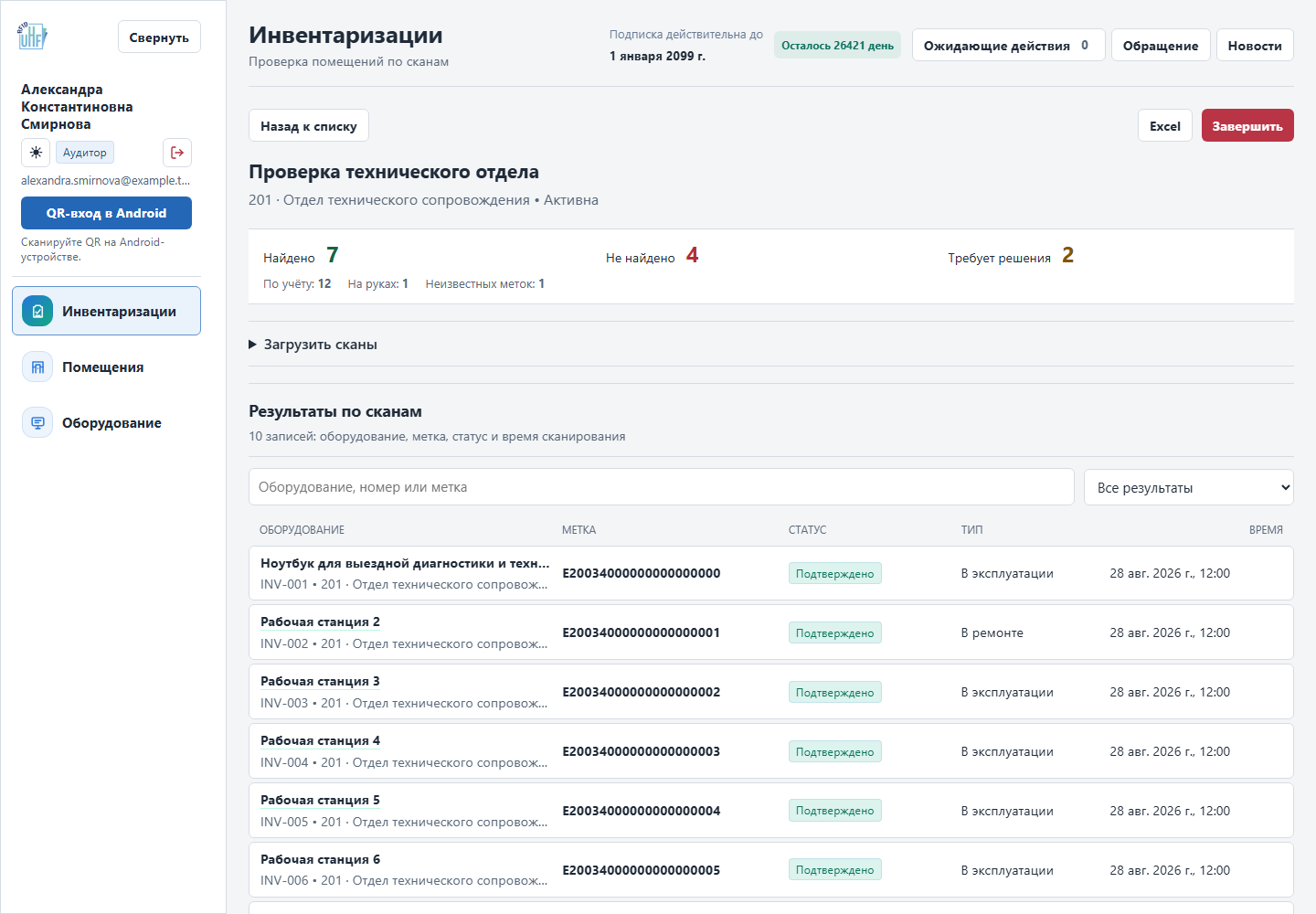
Task: Click the Подтверждено status for Рабочая станция 3
Action: click(835, 692)
